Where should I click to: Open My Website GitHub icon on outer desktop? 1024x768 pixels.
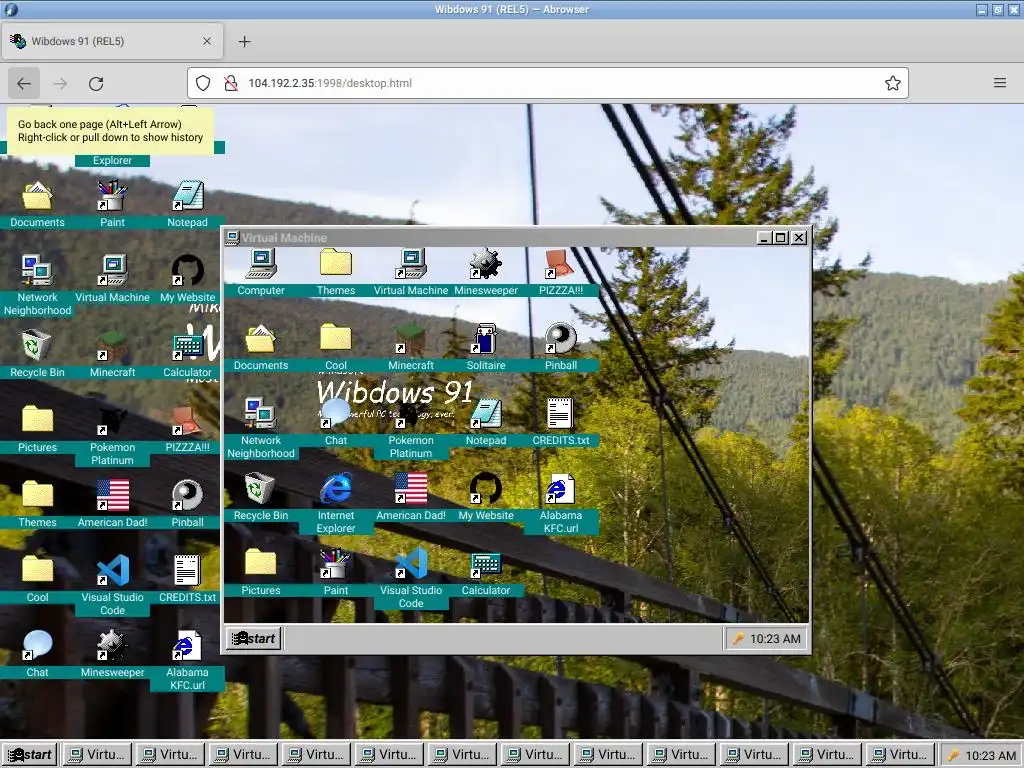click(187, 279)
